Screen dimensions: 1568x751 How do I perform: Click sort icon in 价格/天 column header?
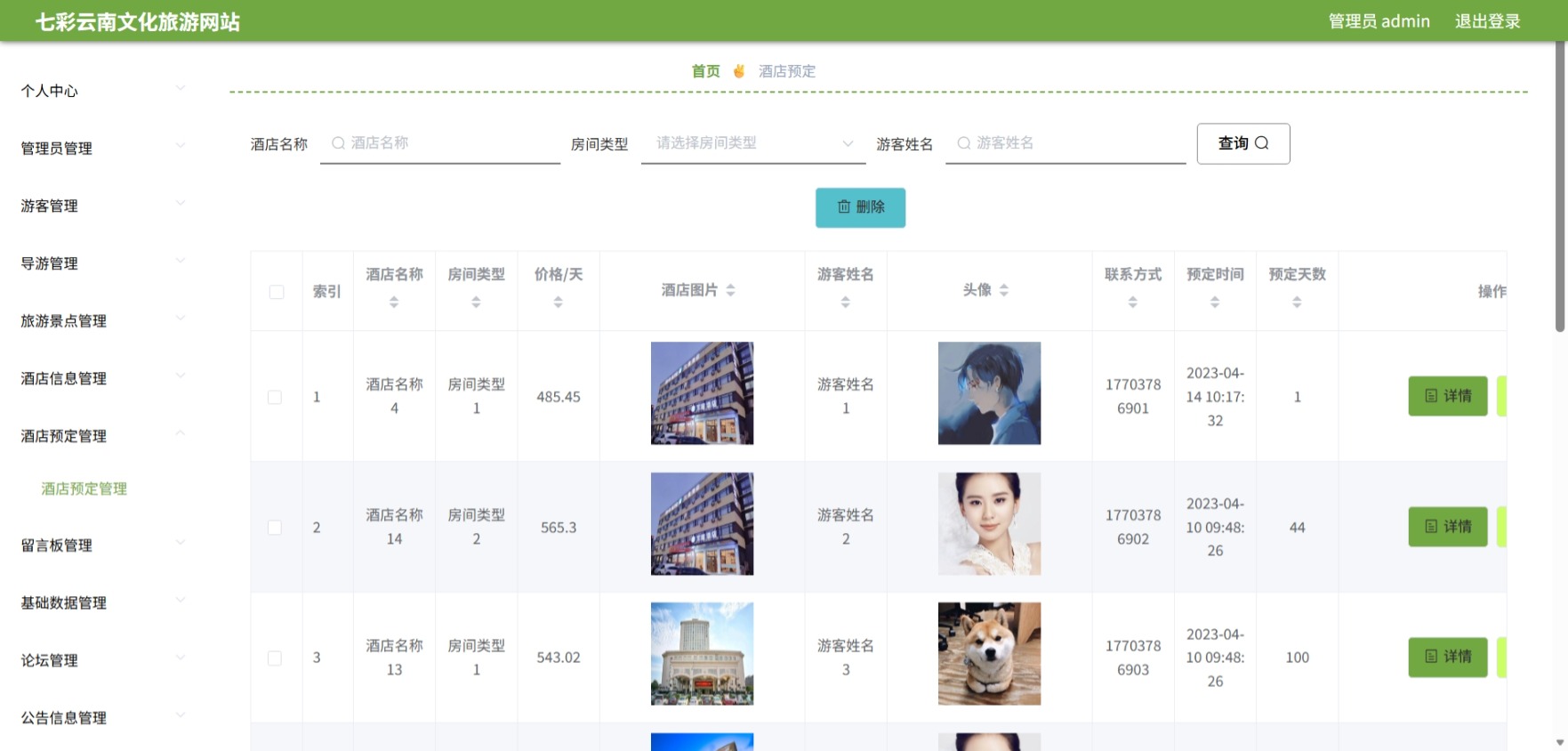(558, 303)
